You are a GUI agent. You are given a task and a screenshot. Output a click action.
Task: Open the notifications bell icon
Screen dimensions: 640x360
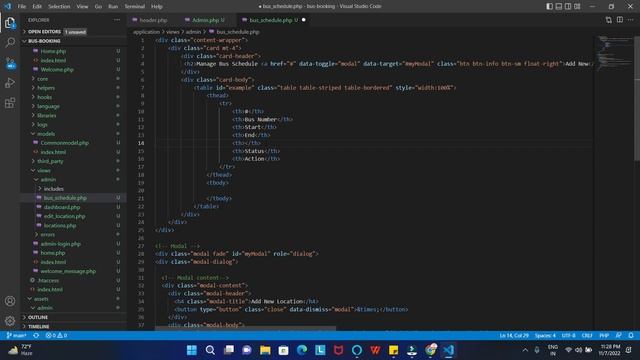(x=631, y=336)
